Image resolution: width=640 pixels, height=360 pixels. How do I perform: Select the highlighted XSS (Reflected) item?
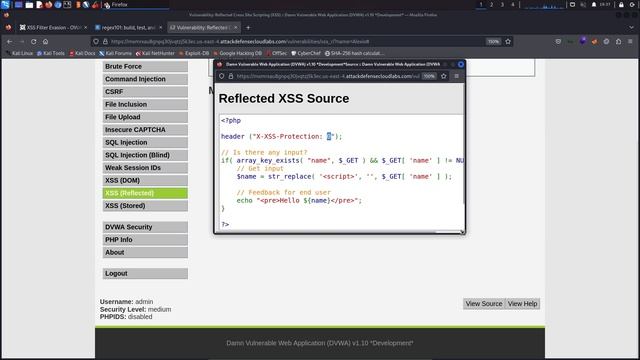pyautogui.click(x=145, y=193)
